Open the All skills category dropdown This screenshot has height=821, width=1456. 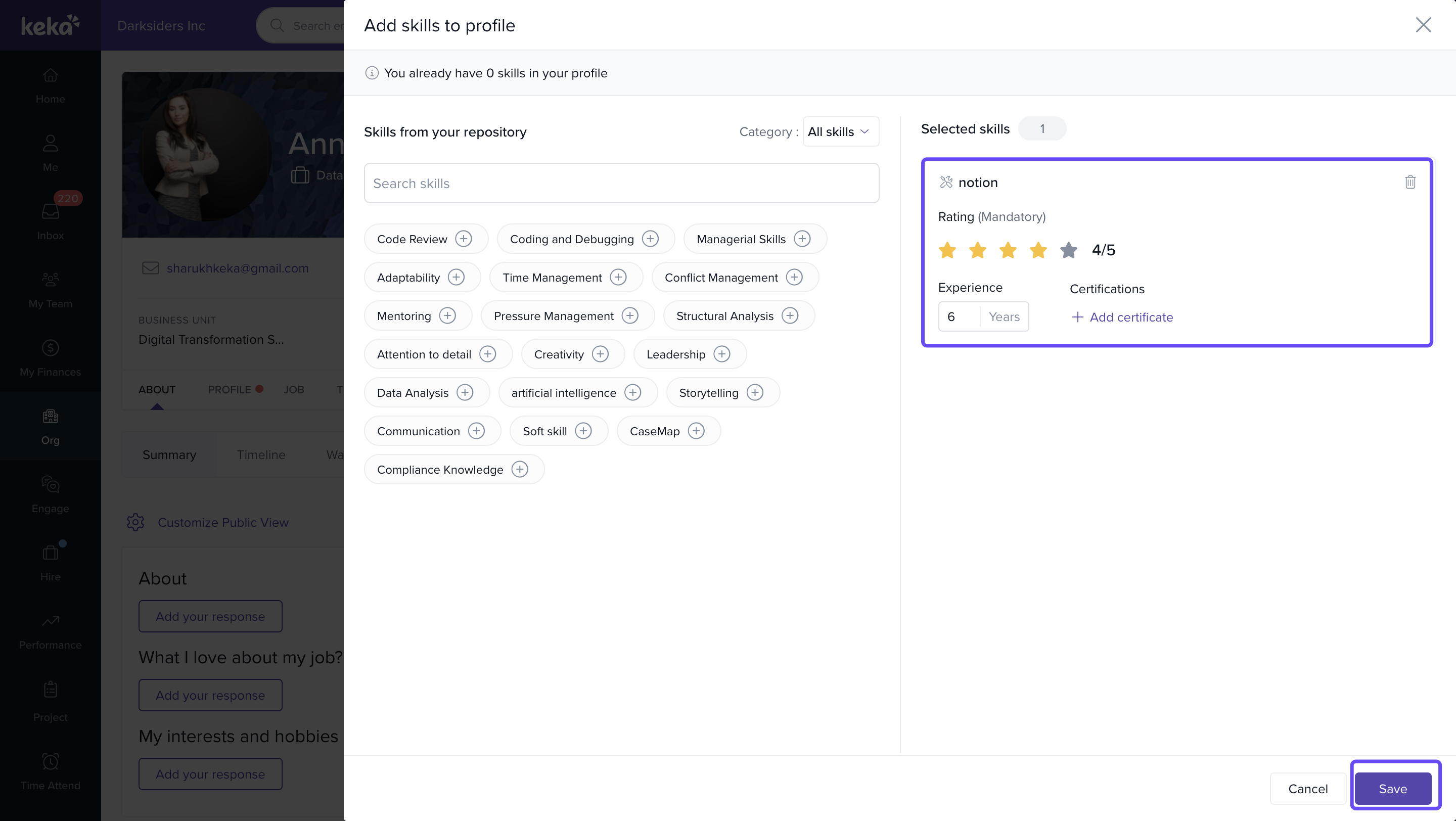point(830,131)
